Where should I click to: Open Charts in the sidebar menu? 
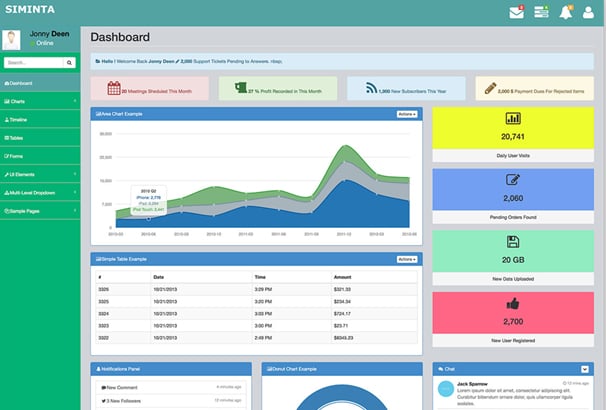pyautogui.click(x=40, y=101)
